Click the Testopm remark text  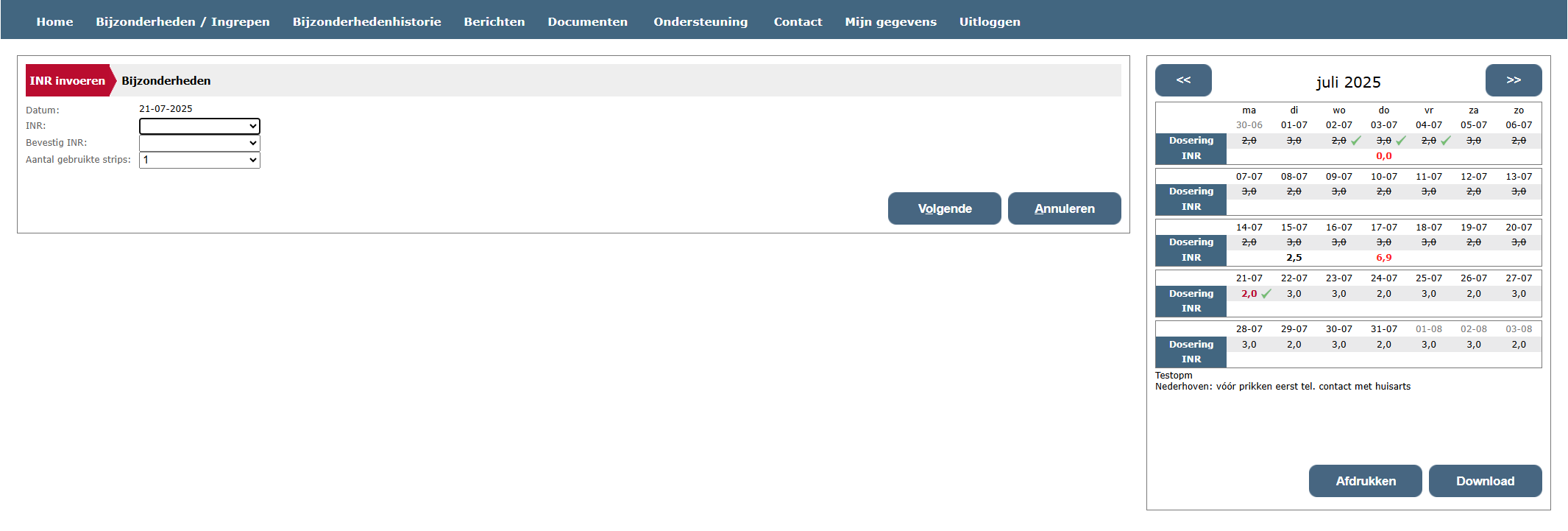point(1174,376)
